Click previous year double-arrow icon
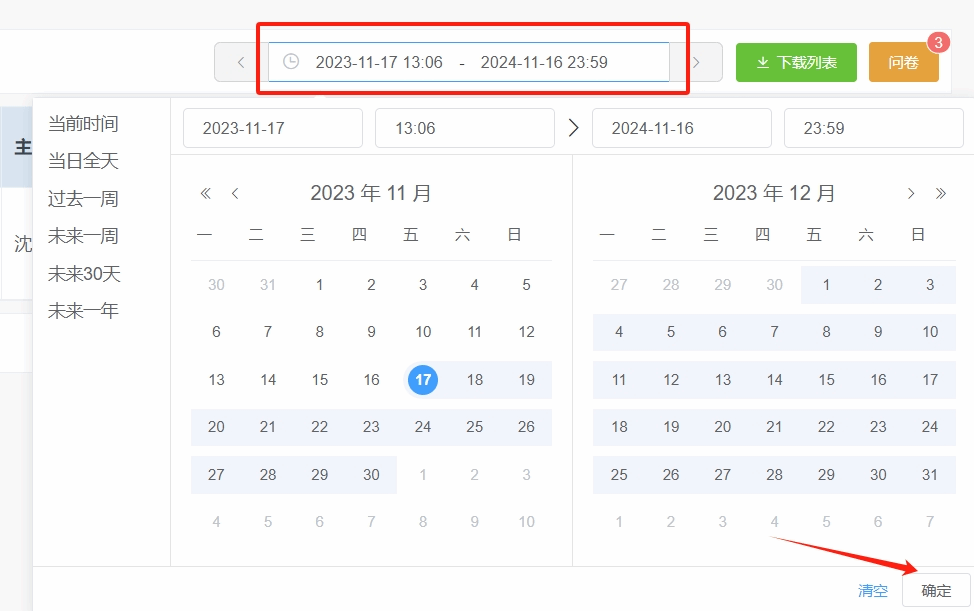 click(x=206, y=193)
